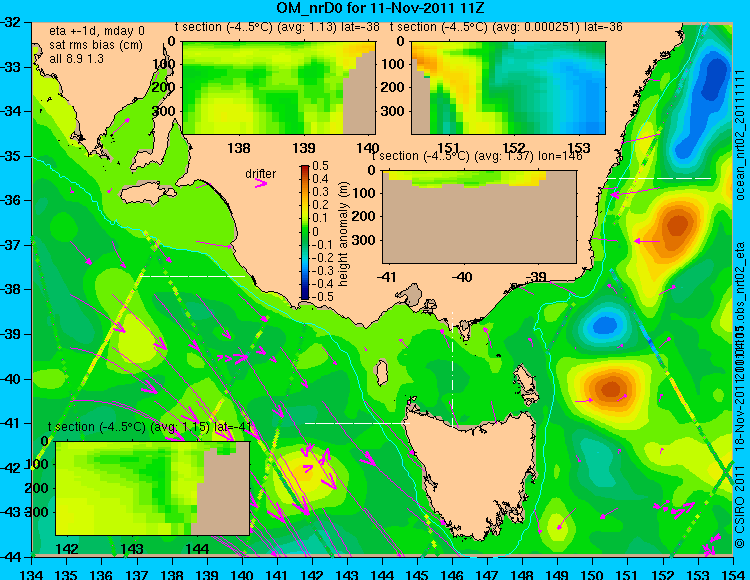
Task: Click the "eta +-1d, mday 0" annotation
Action: (x=97, y=31)
